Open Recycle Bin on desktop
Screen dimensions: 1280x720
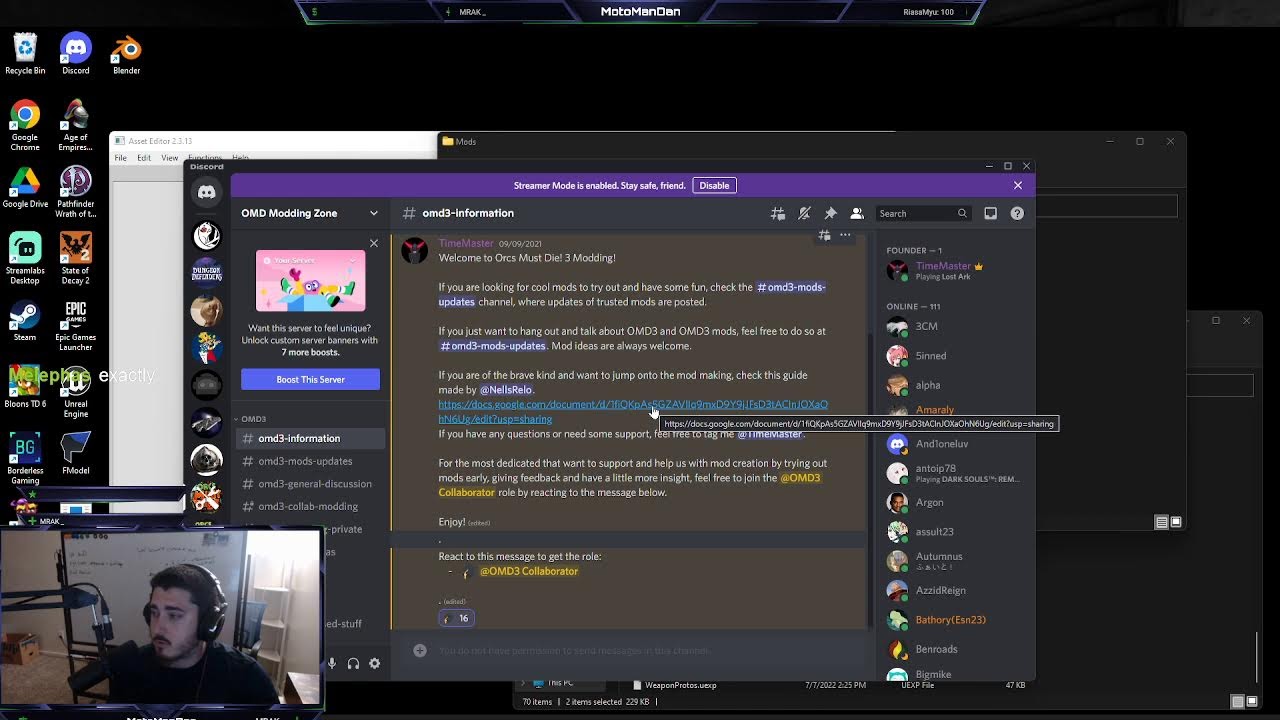click(x=25, y=55)
